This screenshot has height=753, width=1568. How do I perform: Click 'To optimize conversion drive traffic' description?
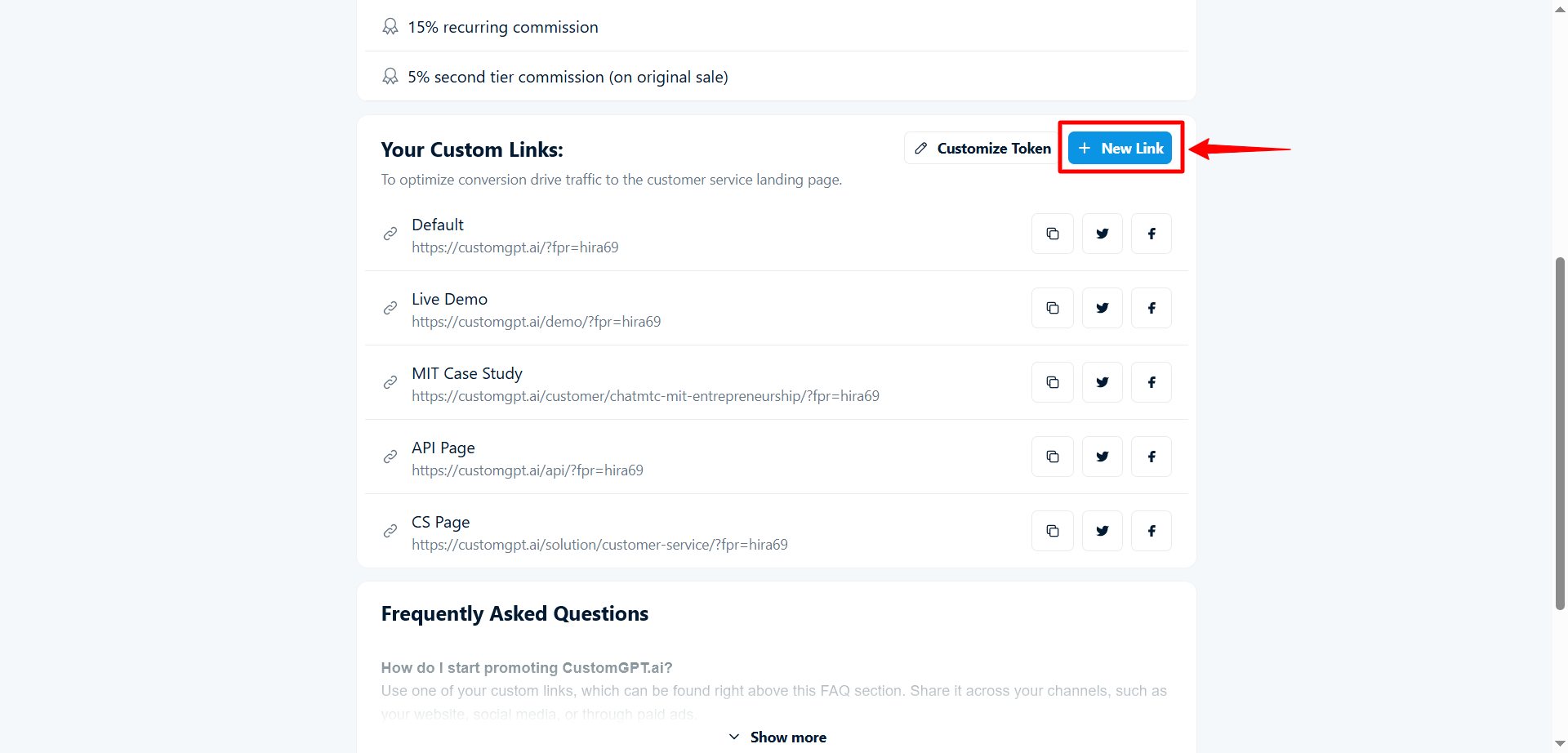[612, 180]
